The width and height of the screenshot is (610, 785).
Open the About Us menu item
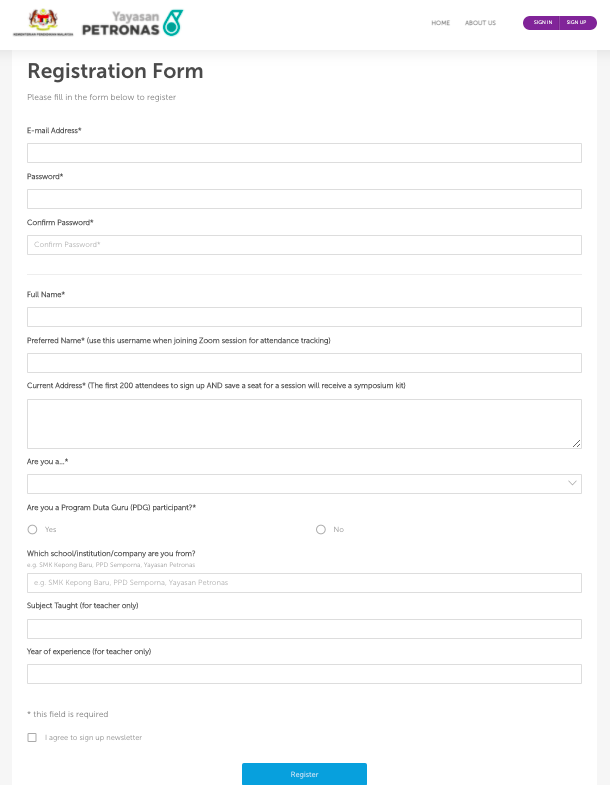click(x=480, y=23)
